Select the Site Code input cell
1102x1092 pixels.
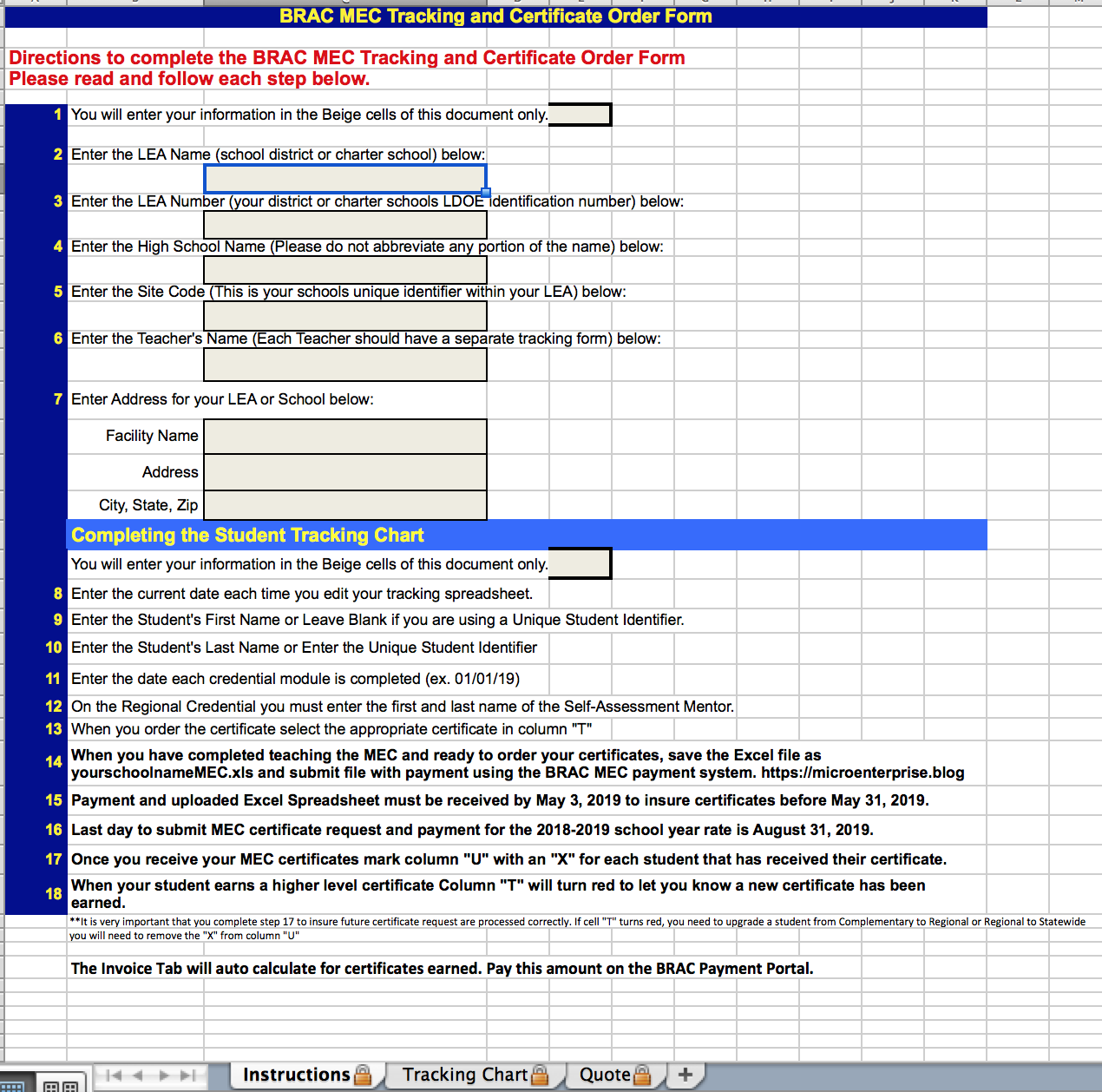344,316
